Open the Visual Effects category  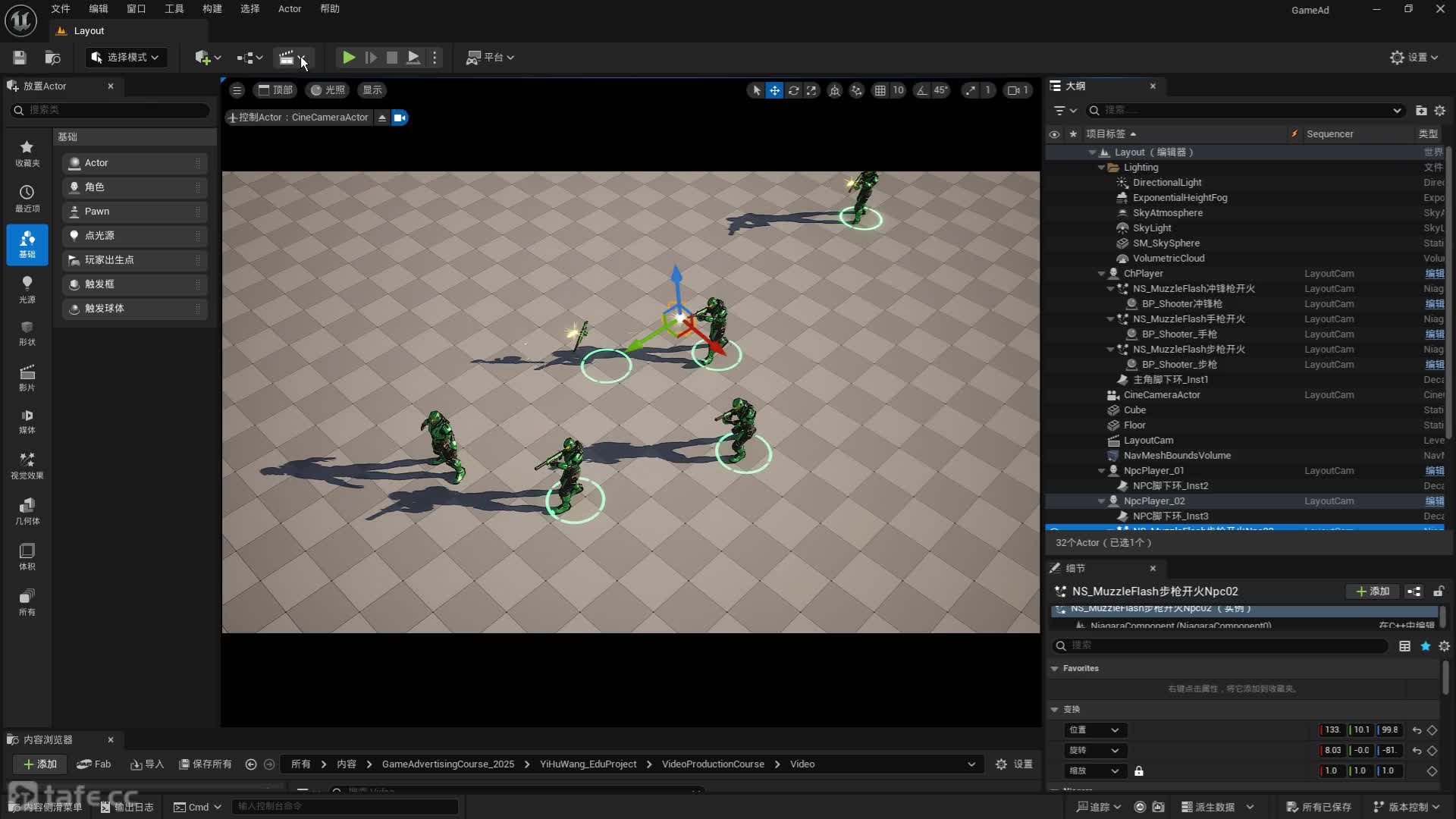[x=27, y=465]
